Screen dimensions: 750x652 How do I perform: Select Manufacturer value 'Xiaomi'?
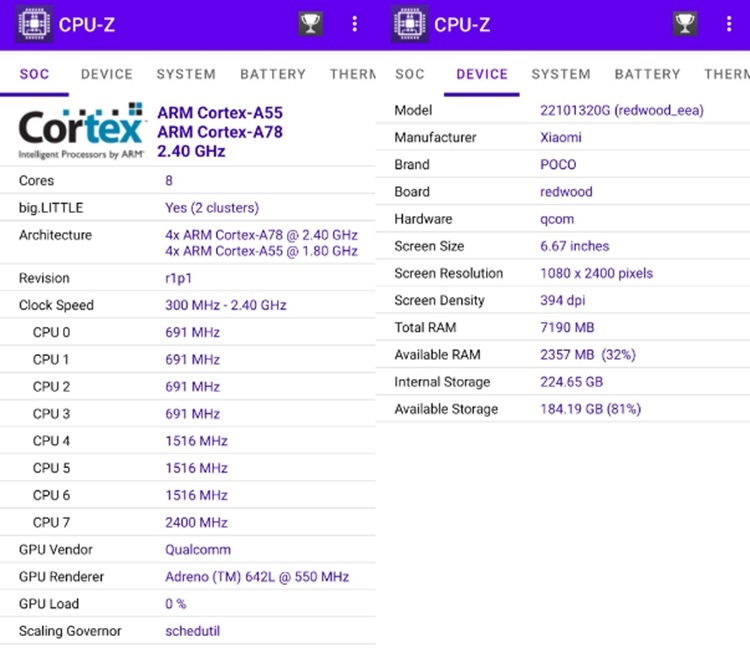click(x=561, y=138)
